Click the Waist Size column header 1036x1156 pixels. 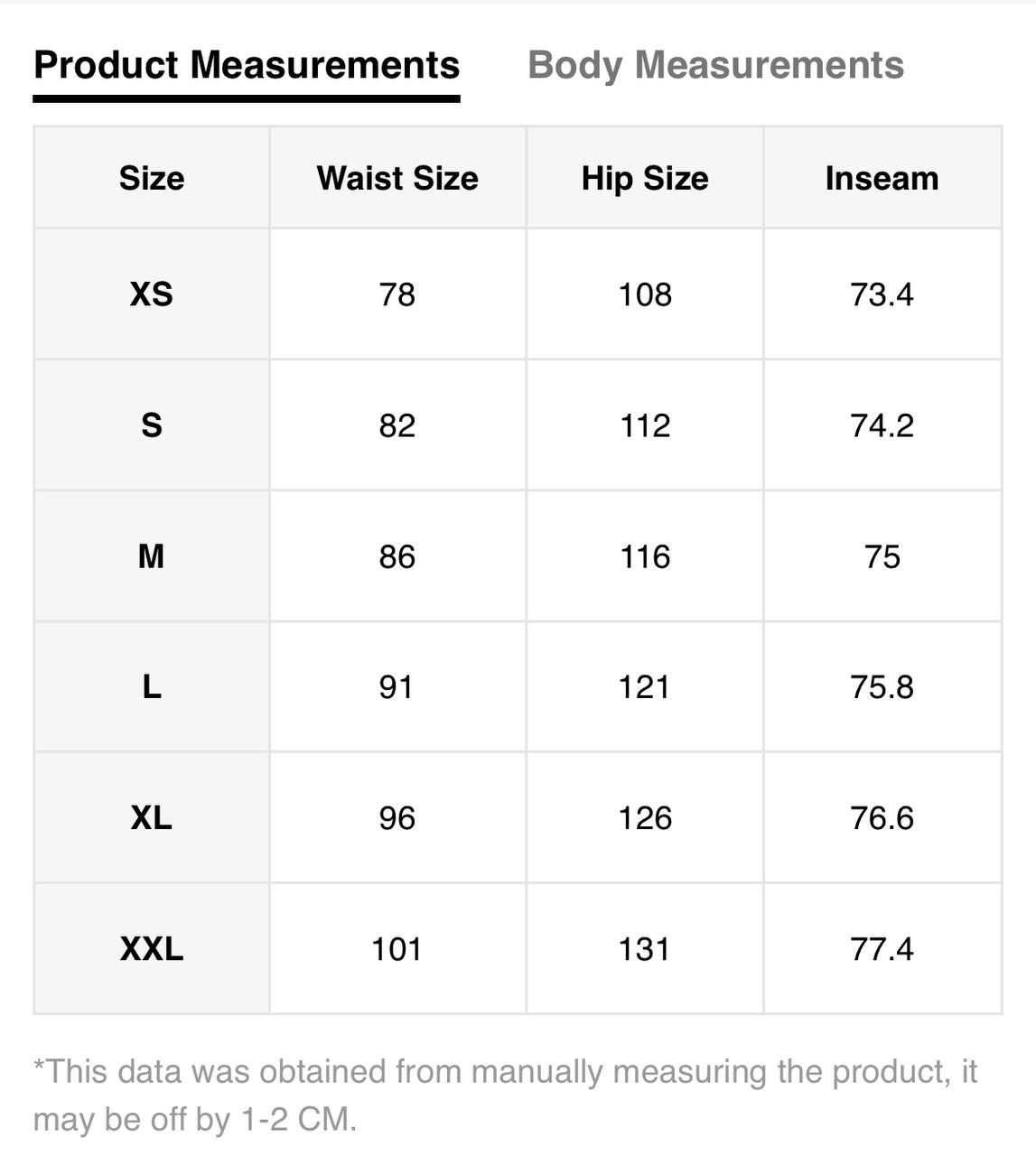397,178
